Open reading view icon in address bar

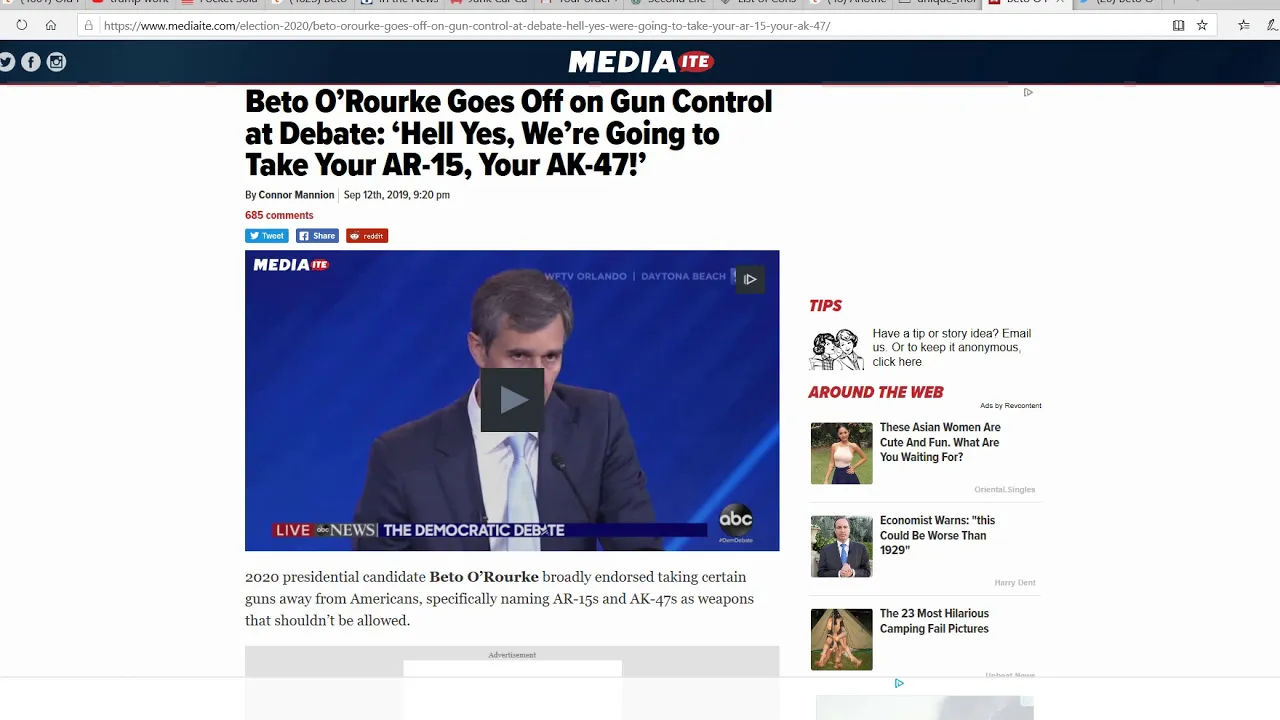(1179, 25)
